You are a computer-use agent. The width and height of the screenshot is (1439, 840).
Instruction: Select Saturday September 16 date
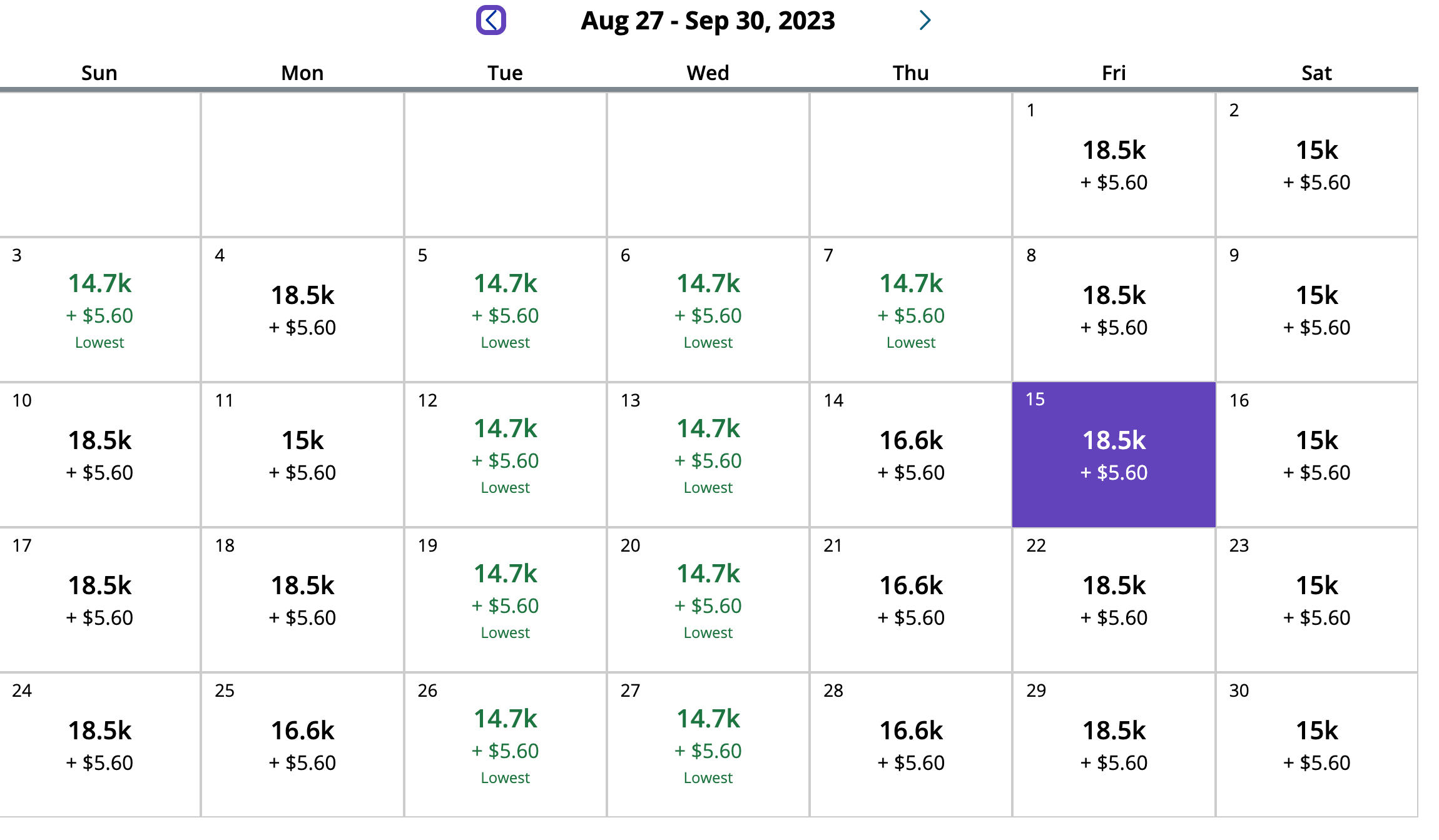1316,455
